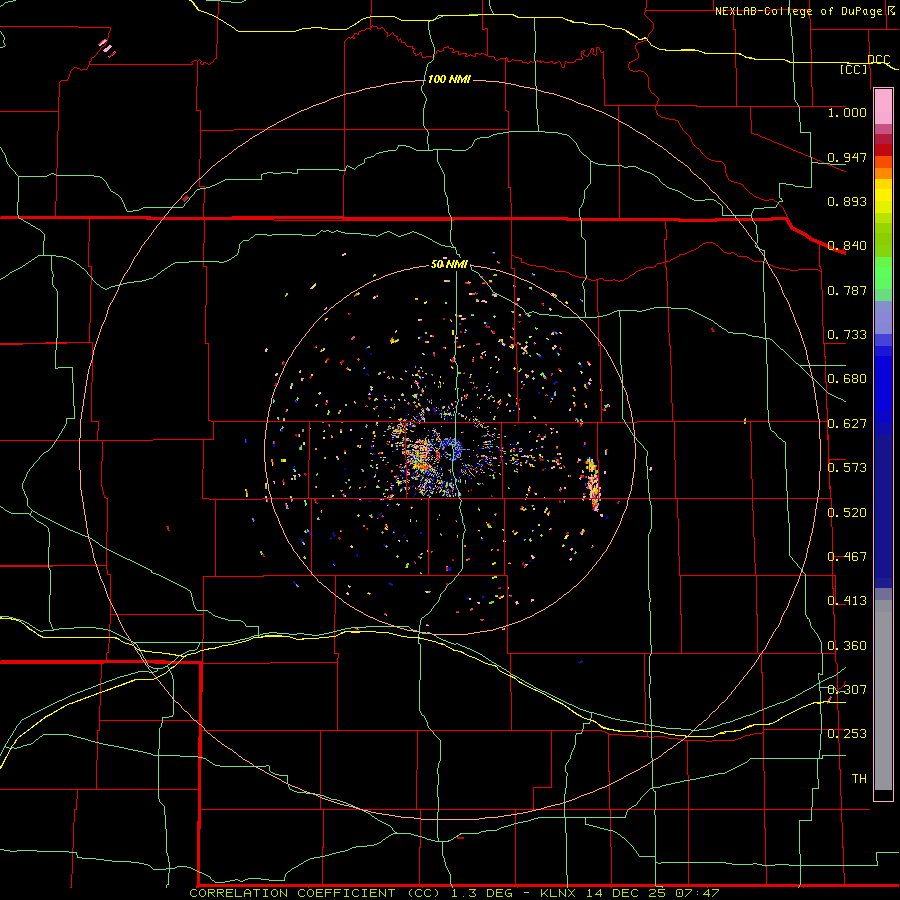This screenshot has height=900, width=900.
Task: Select the 0.947 legend value
Action: pos(847,157)
